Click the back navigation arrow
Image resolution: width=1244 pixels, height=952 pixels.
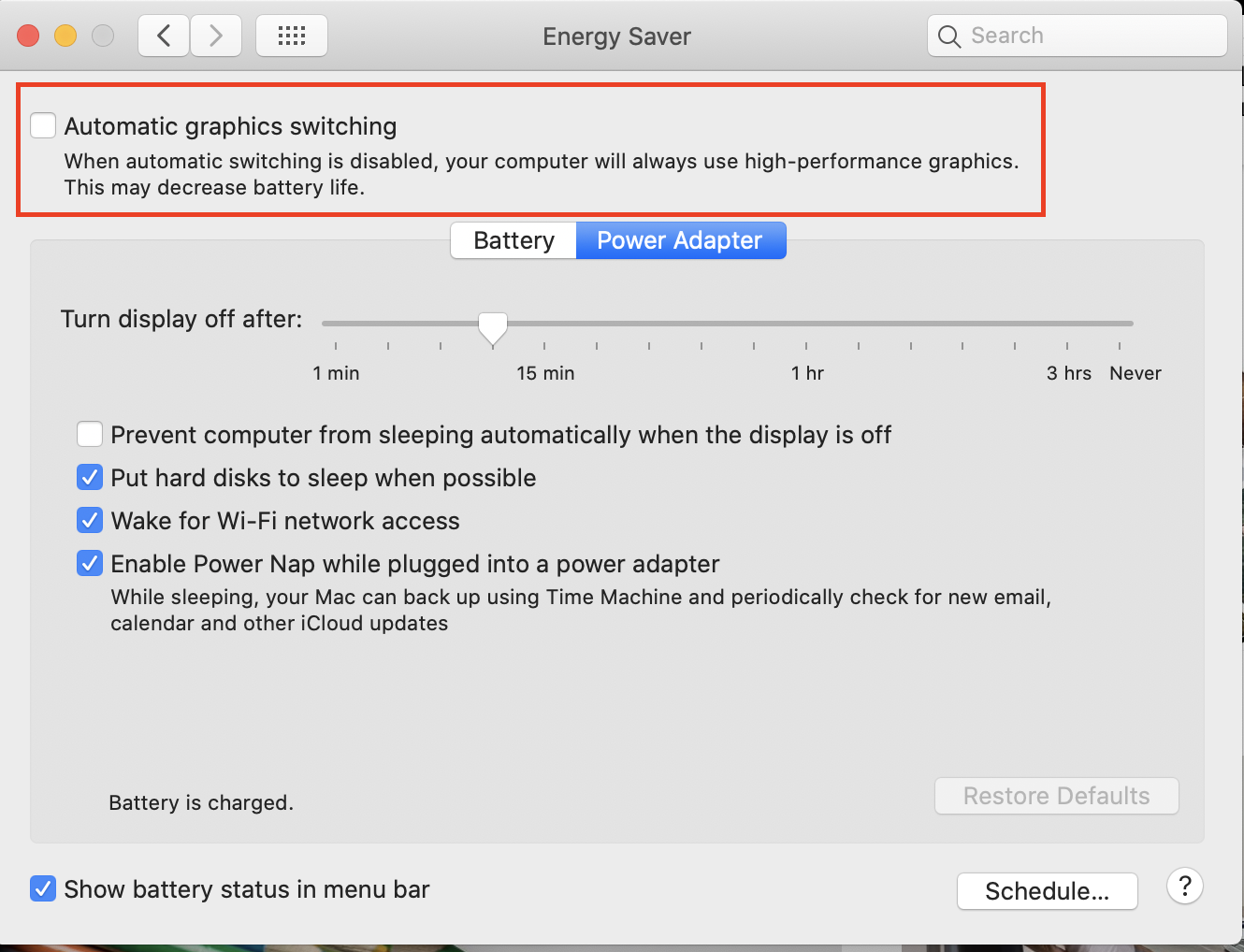click(165, 36)
